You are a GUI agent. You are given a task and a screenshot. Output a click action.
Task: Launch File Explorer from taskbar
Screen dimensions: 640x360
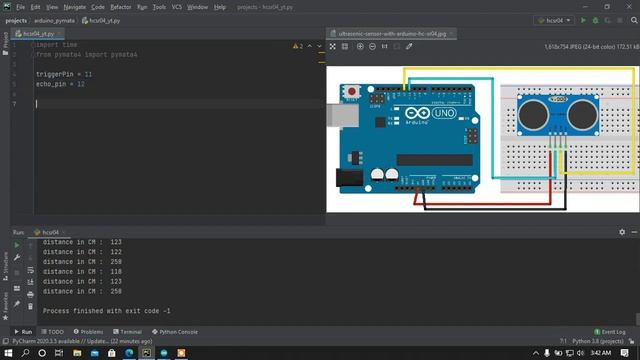coord(77,353)
